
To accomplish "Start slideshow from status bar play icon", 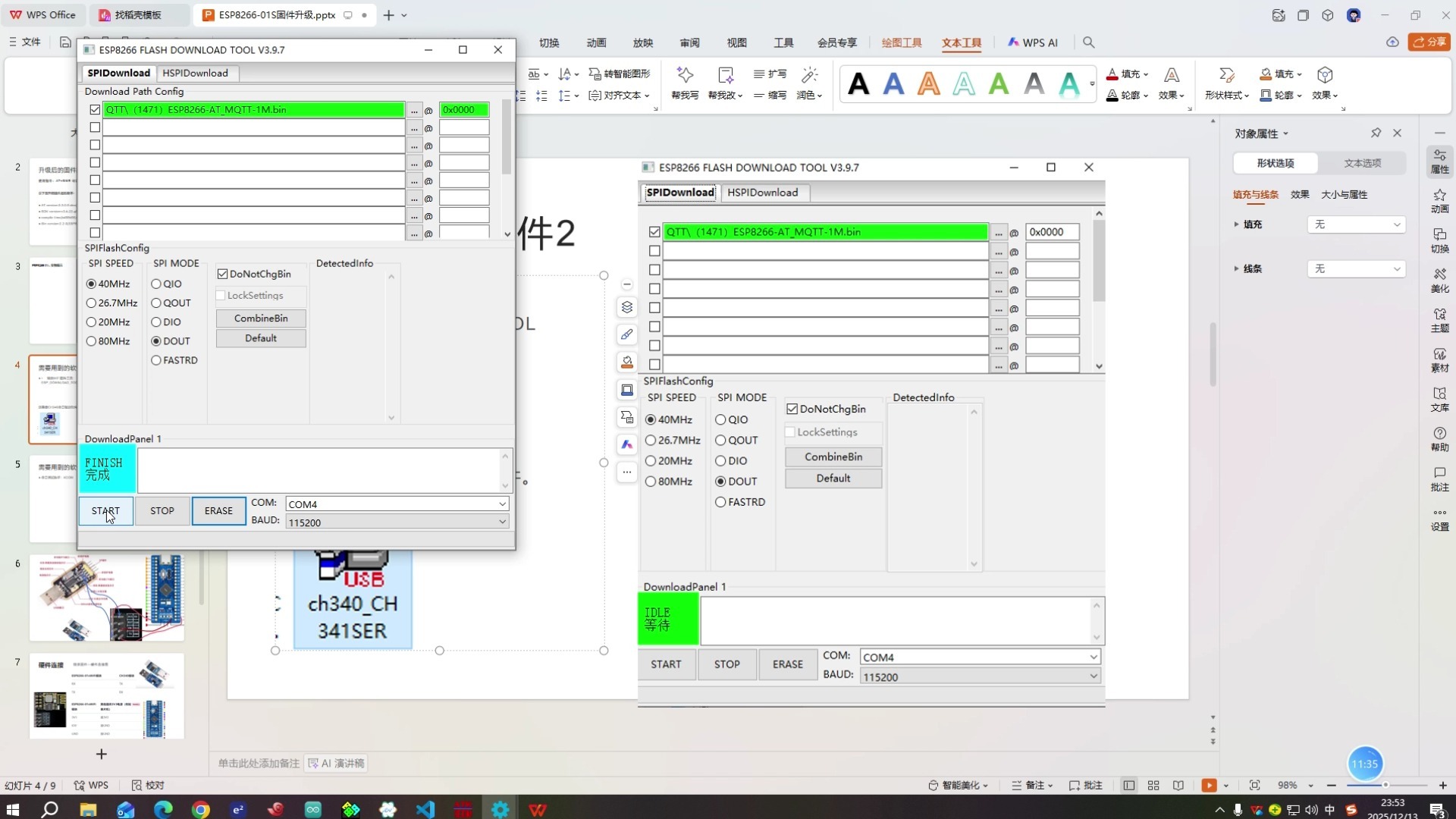I will (1209, 786).
